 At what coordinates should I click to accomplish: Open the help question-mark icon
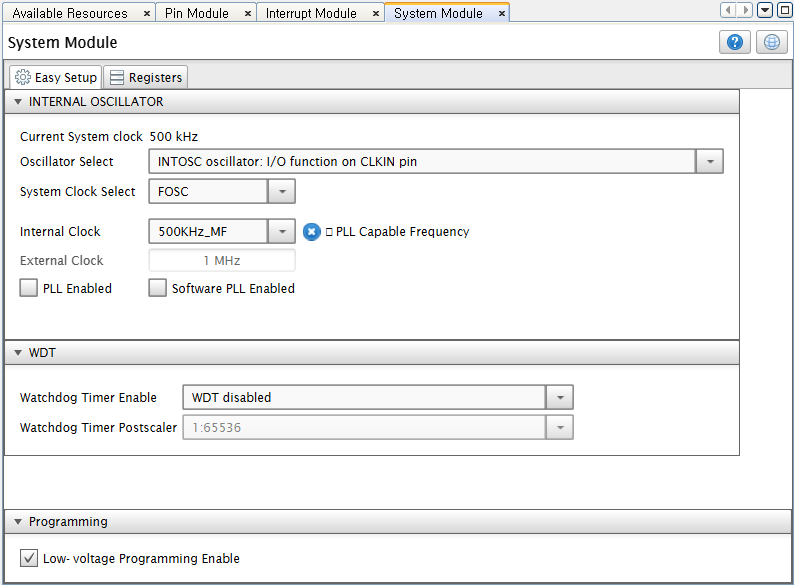734,42
